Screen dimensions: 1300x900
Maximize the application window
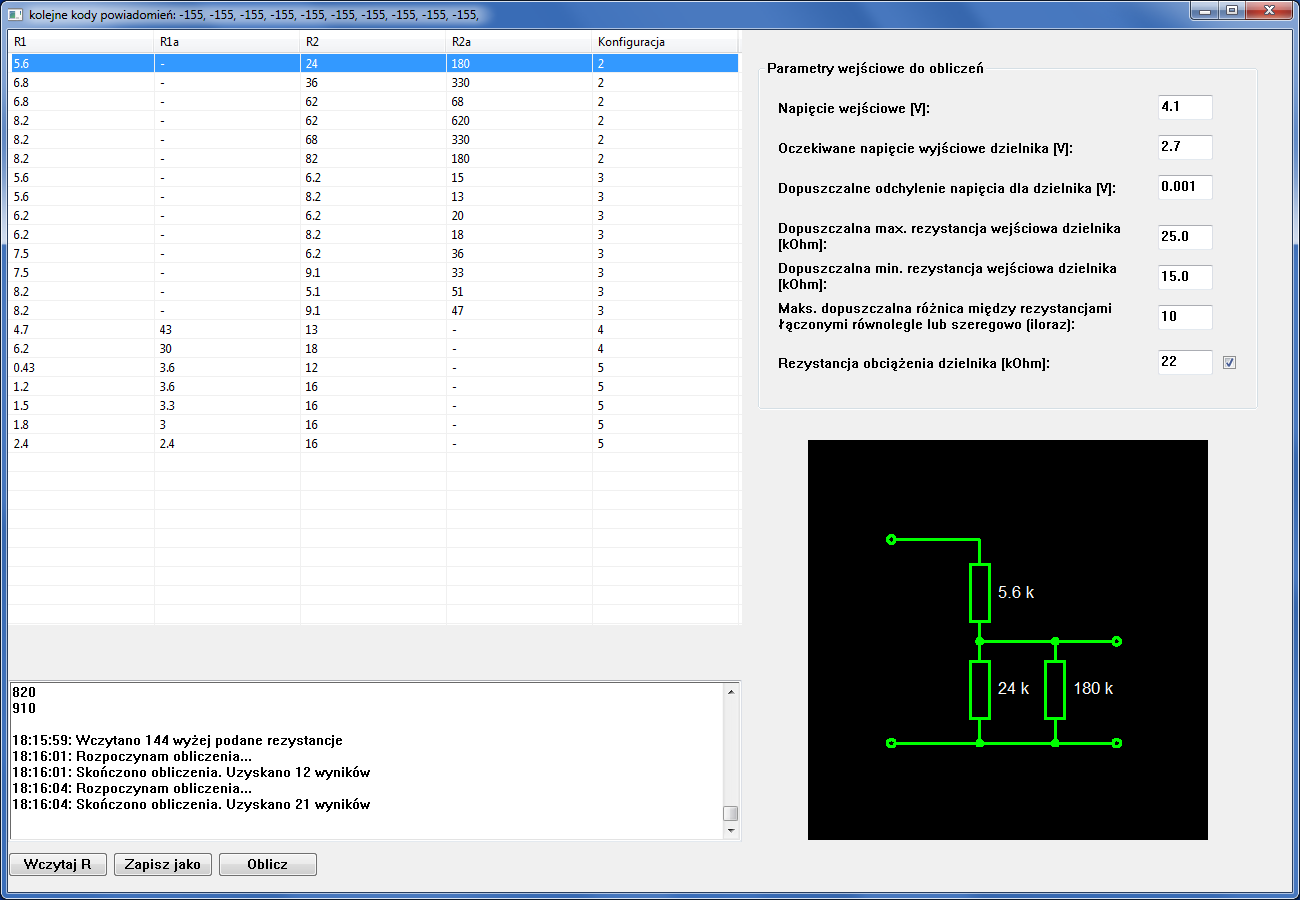1232,9
